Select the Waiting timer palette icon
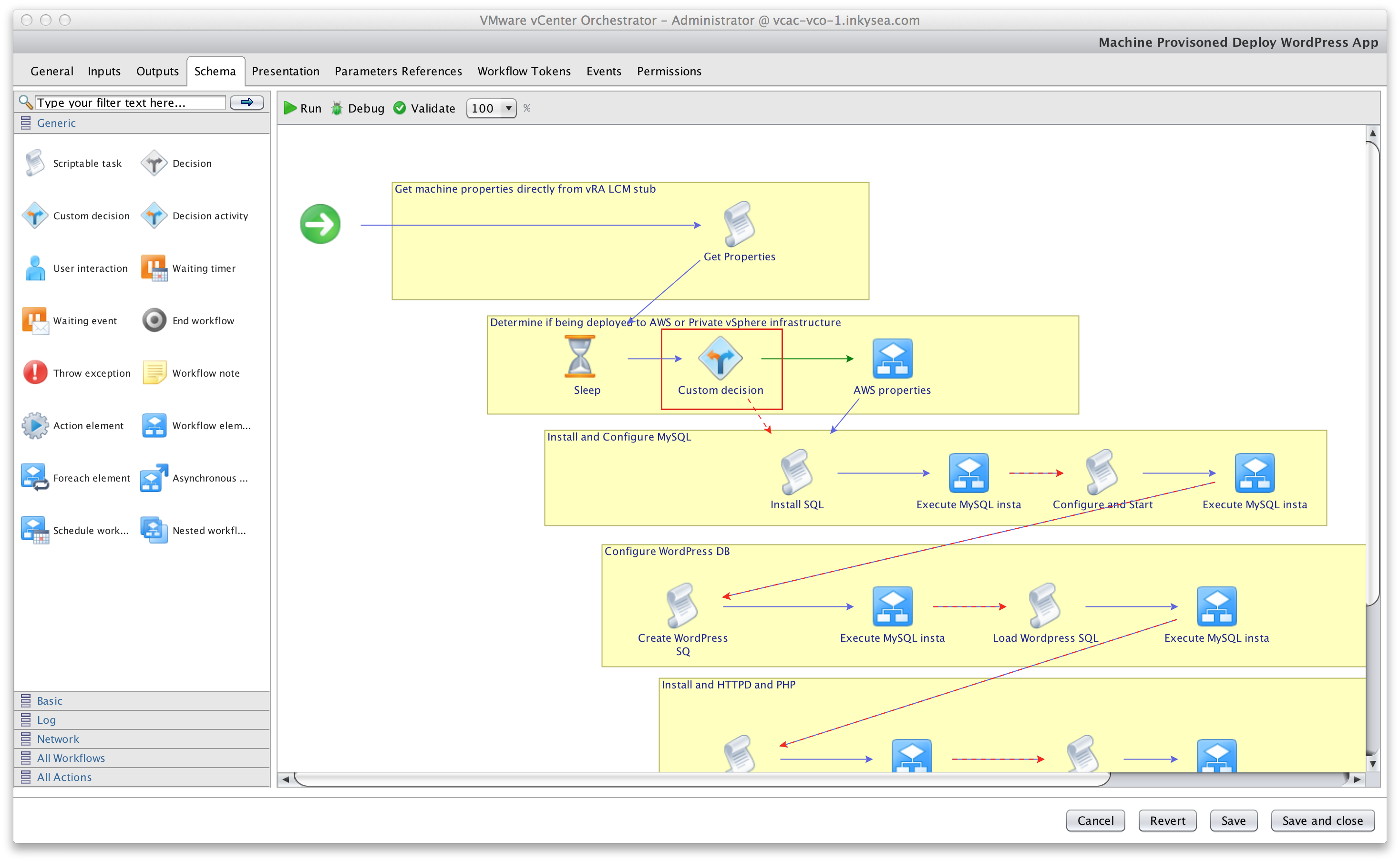 154,268
